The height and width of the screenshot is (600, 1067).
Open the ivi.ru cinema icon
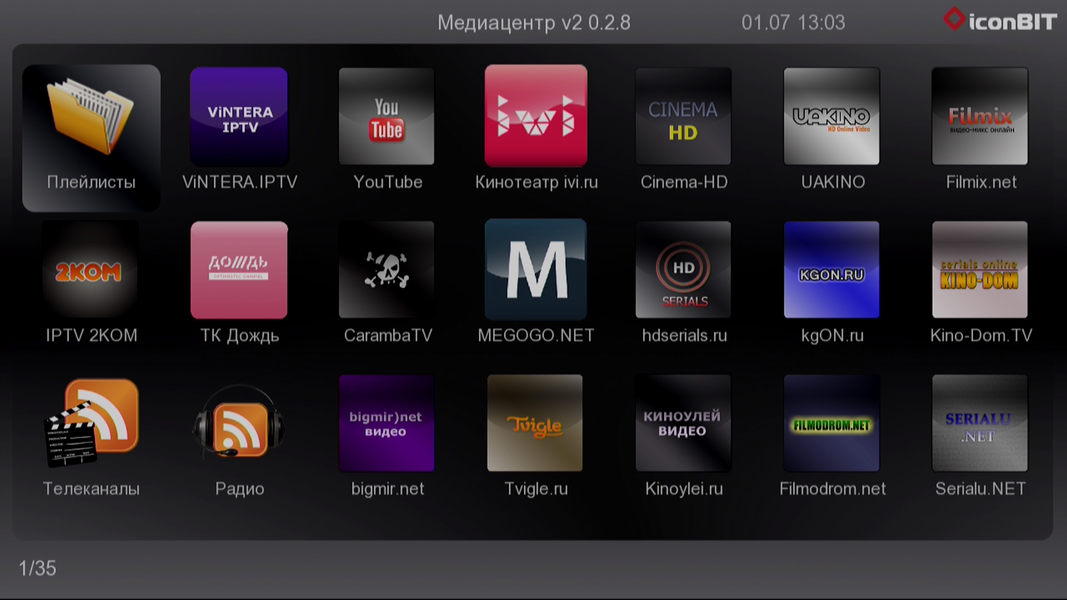click(x=536, y=116)
